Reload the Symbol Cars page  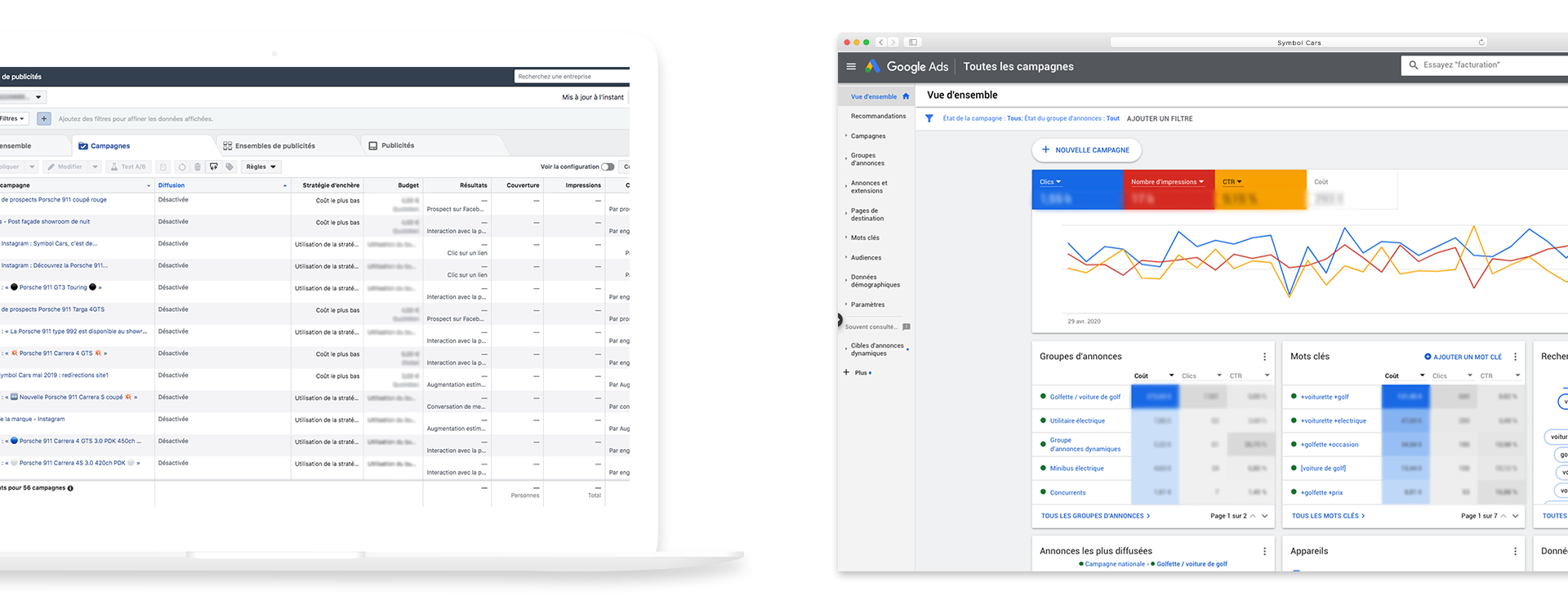click(1481, 42)
